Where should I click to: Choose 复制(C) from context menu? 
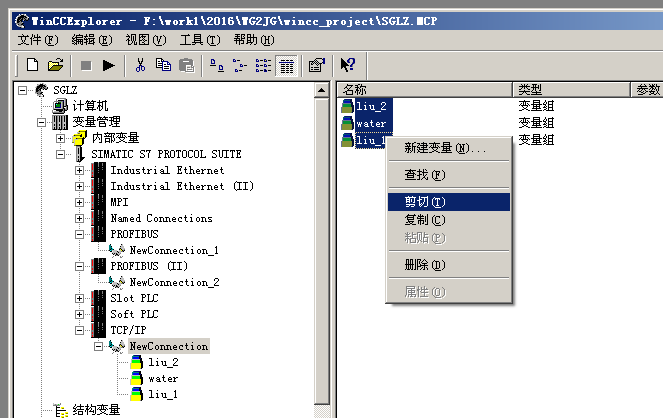coord(449,220)
